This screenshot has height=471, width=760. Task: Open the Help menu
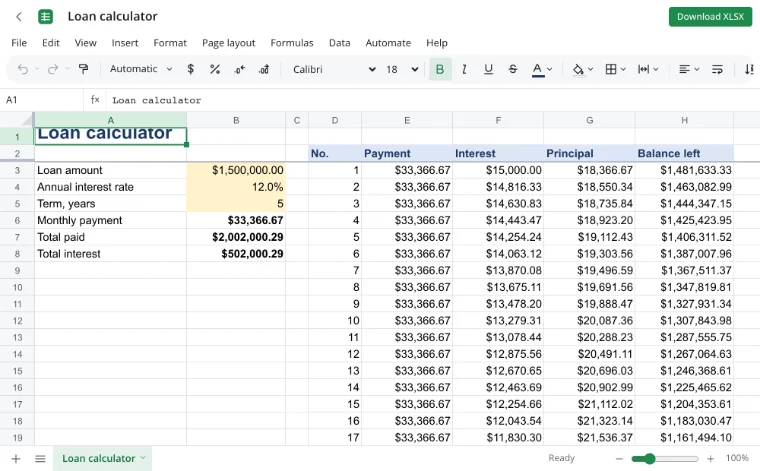click(x=437, y=43)
